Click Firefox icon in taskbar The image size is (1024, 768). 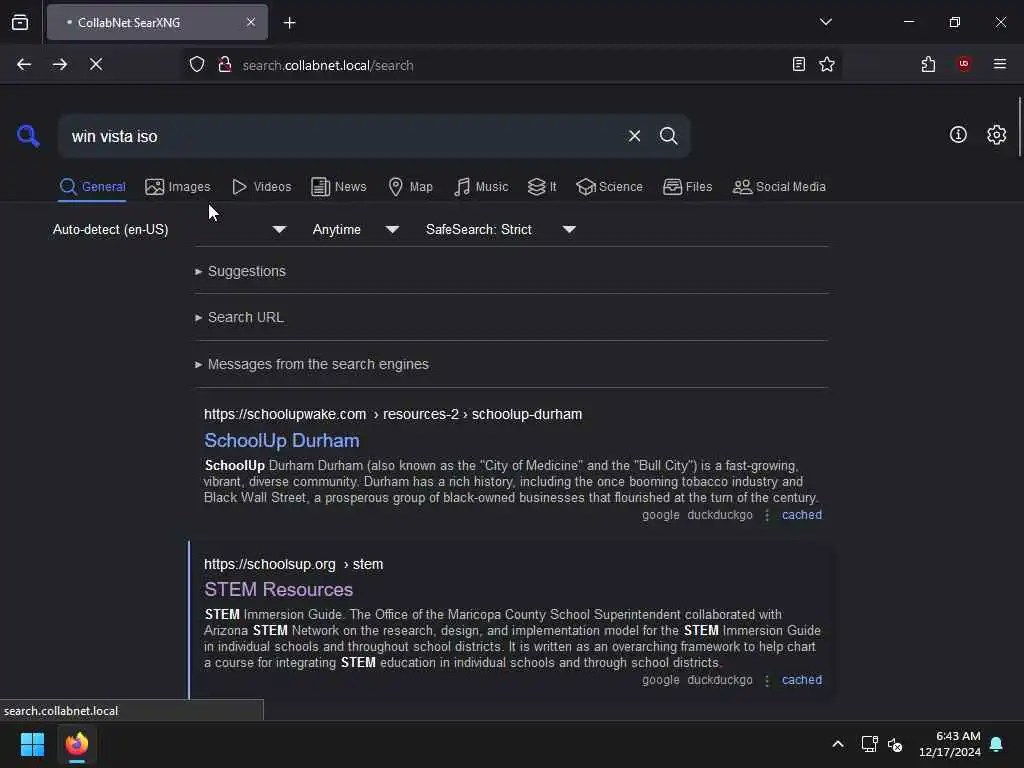coord(77,744)
